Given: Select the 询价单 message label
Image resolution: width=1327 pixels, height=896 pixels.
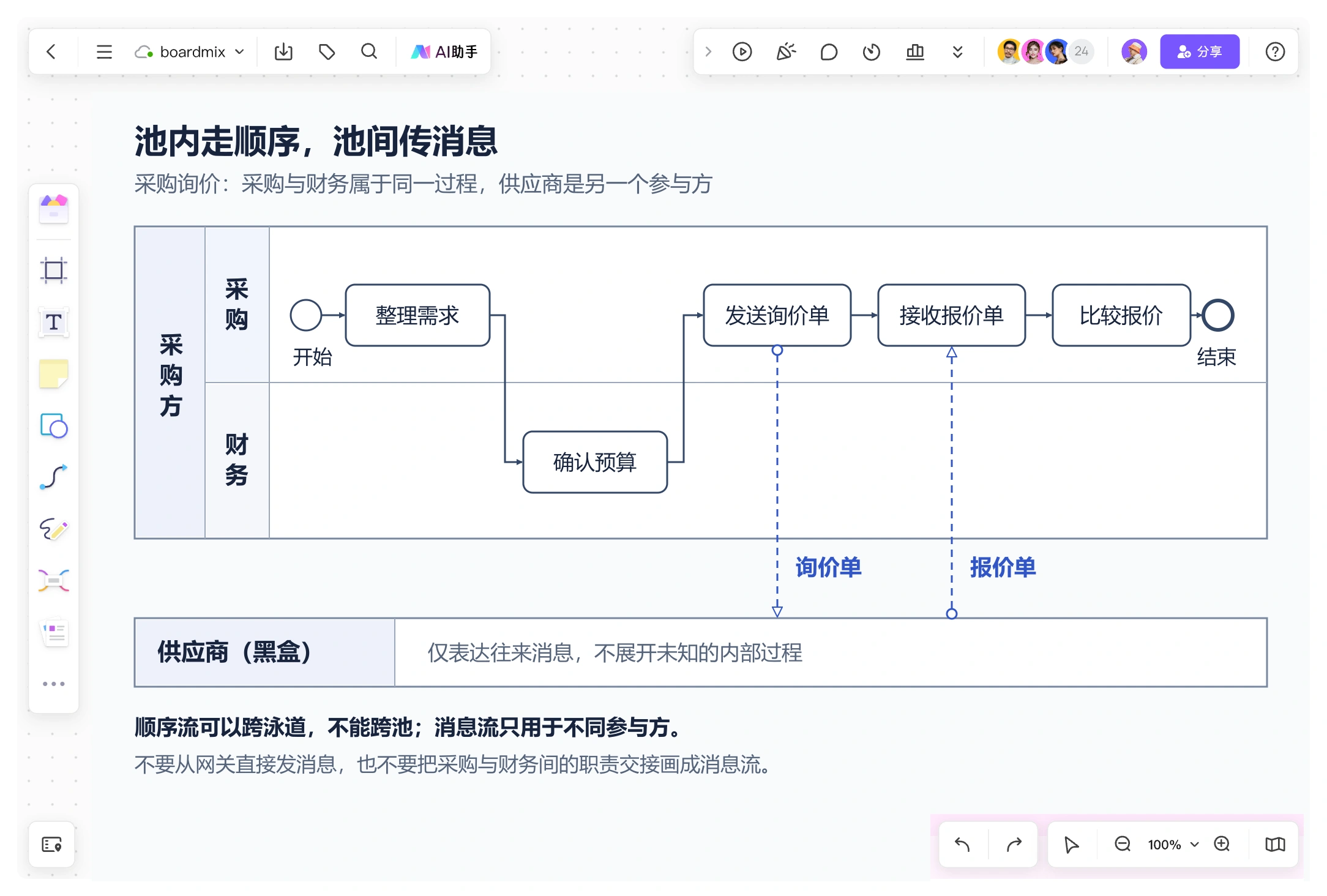Looking at the screenshot, I should click(x=829, y=567).
